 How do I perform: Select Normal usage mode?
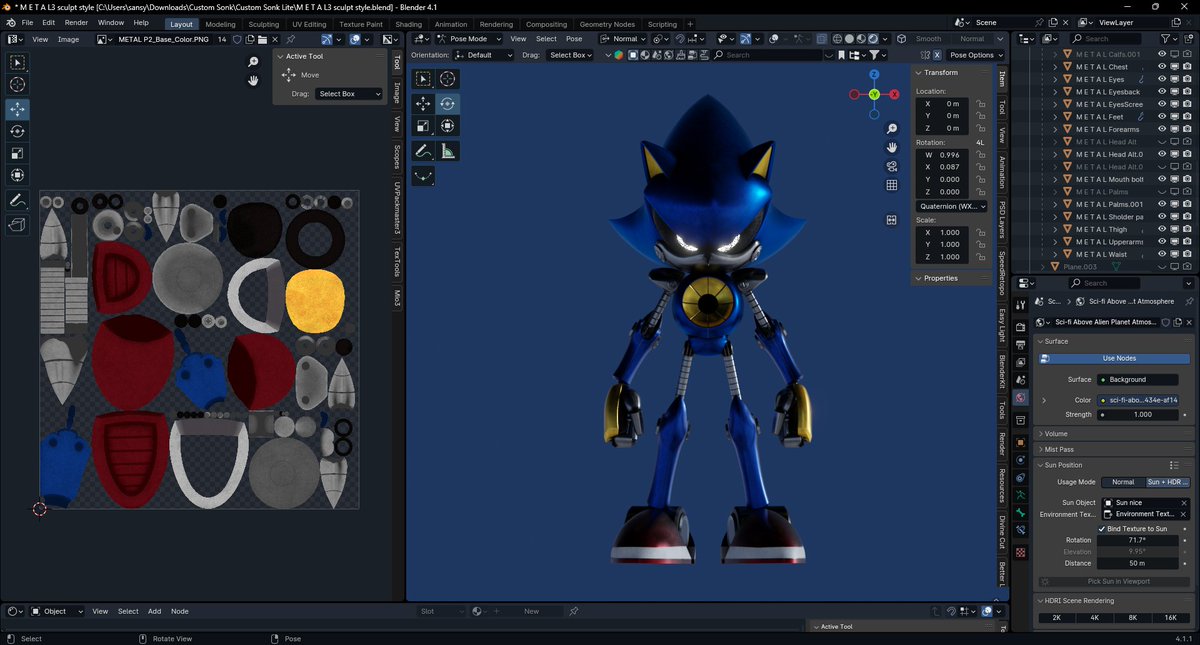[1123, 482]
